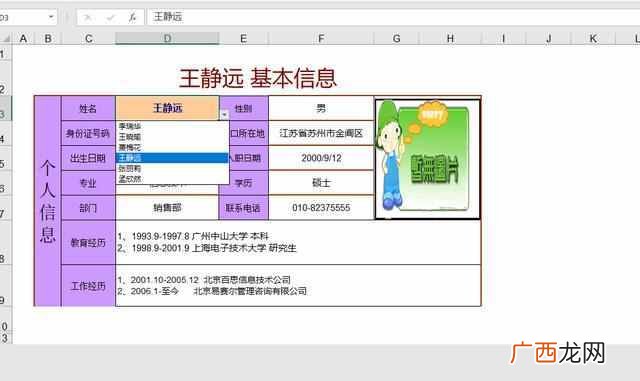Viewport: 640px width, 381px height.
Task: Click the formula bar confirm checkmark icon
Action: click(110, 17)
